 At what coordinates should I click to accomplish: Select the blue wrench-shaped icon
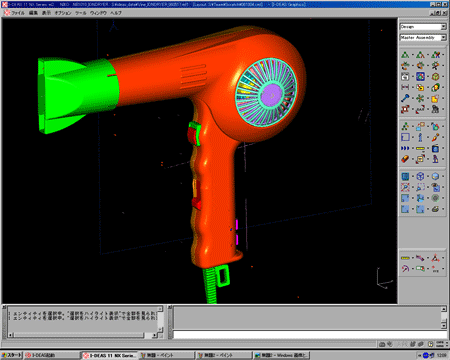point(405,98)
